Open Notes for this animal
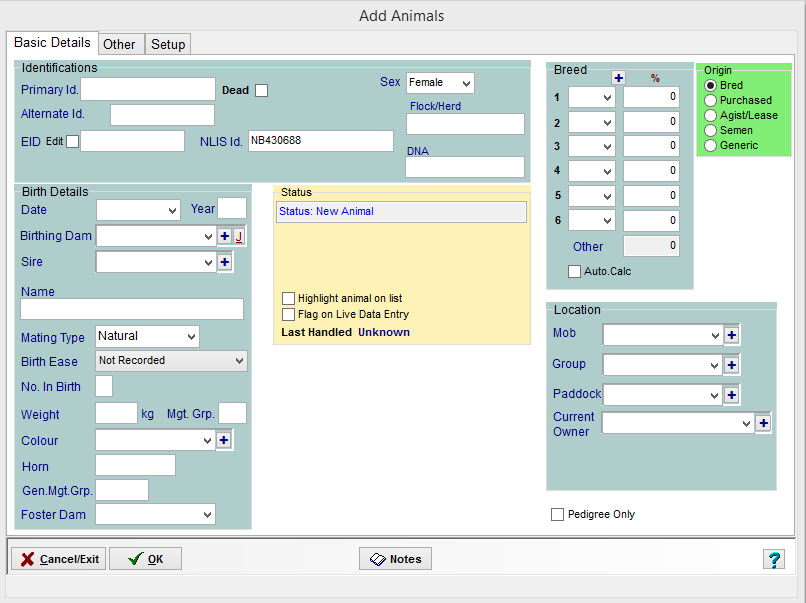Viewport: 806px width, 603px height. pos(395,559)
